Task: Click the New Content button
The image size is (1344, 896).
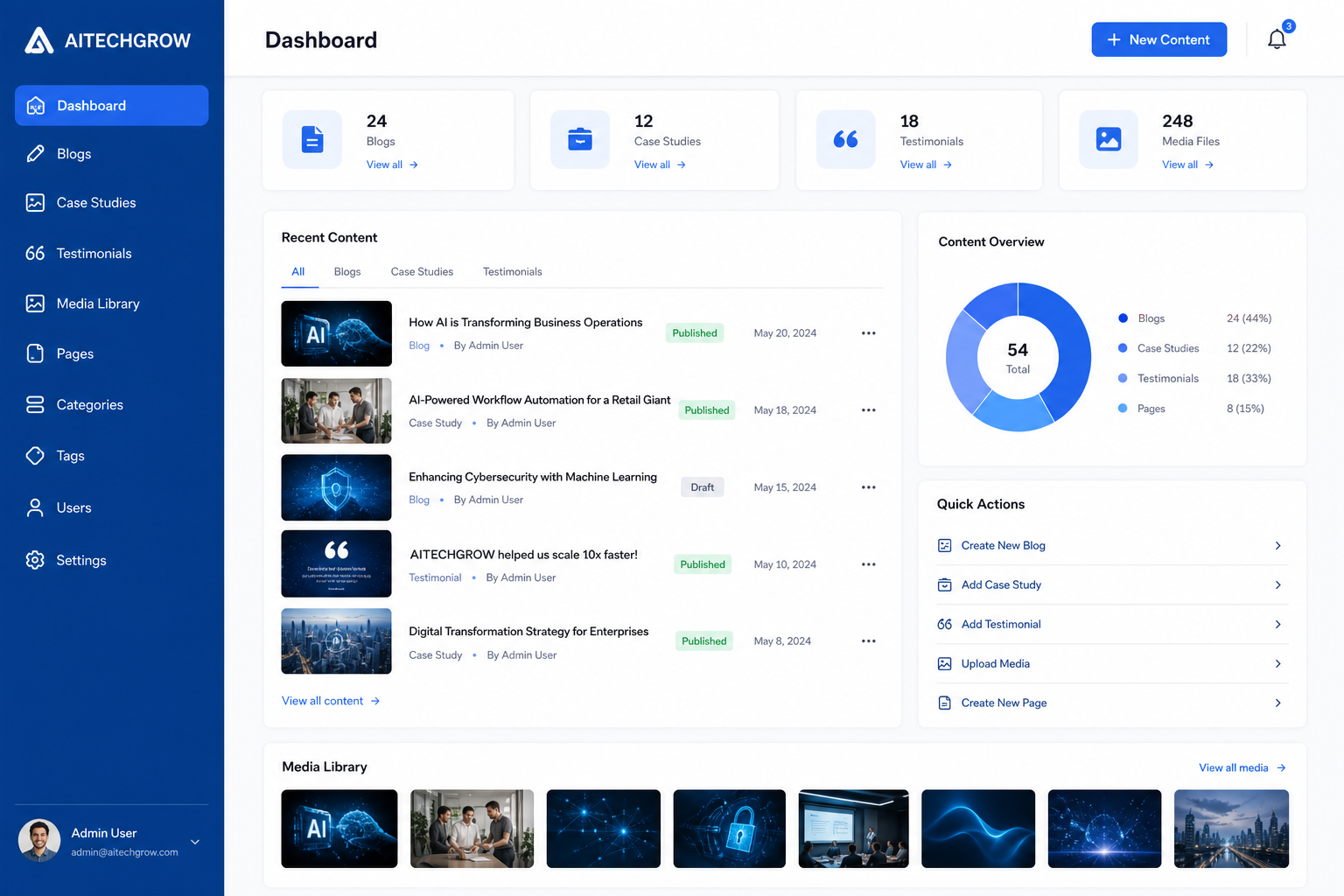Action: (1158, 39)
